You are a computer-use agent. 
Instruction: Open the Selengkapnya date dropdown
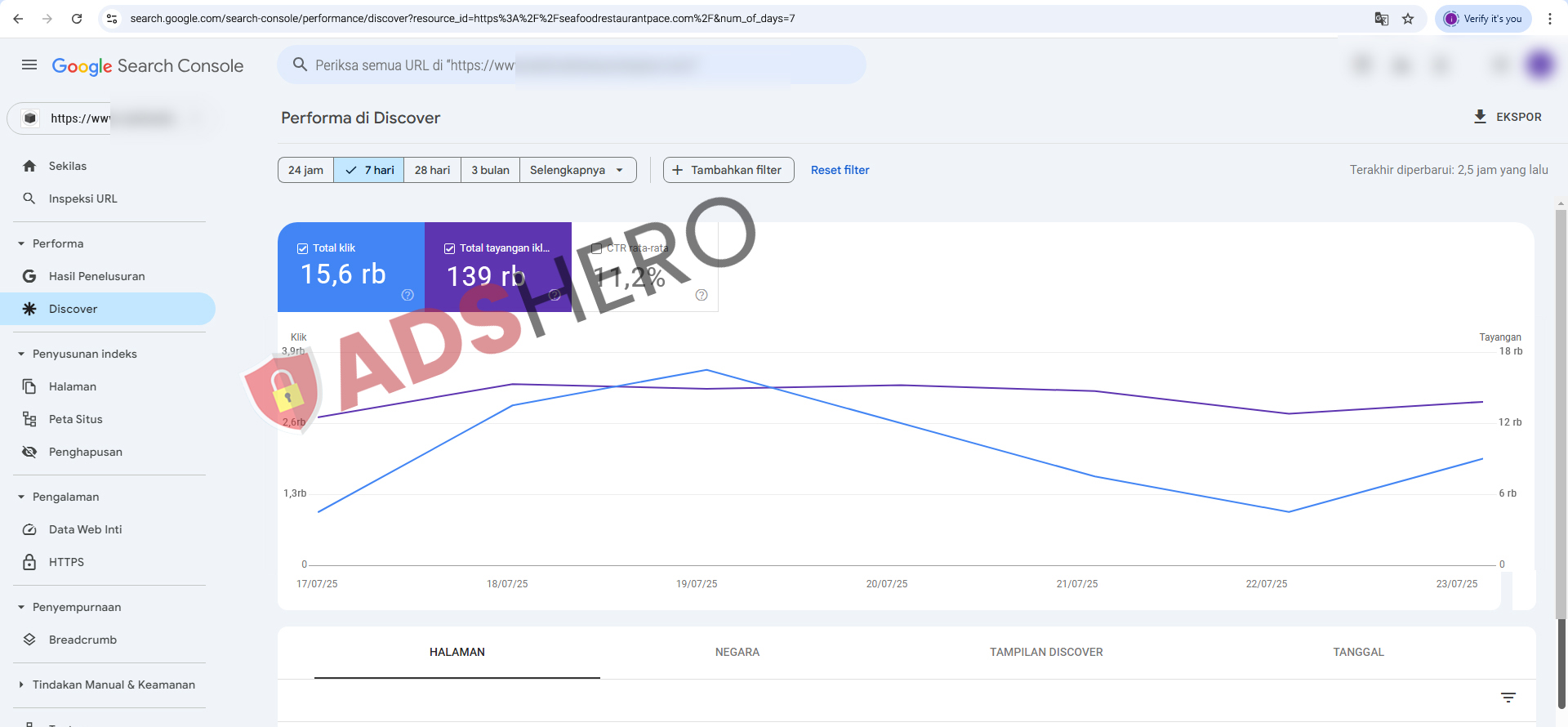pyautogui.click(x=578, y=170)
